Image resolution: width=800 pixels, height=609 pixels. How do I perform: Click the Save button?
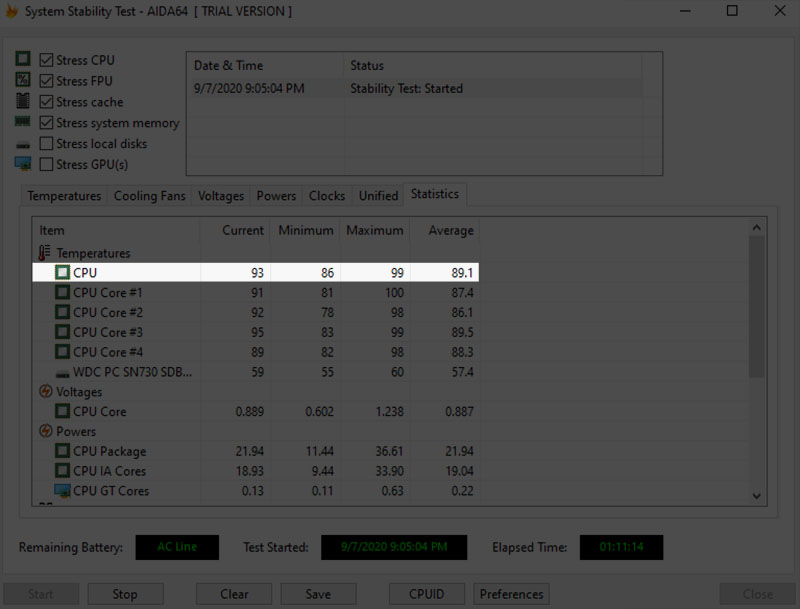[318, 594]
